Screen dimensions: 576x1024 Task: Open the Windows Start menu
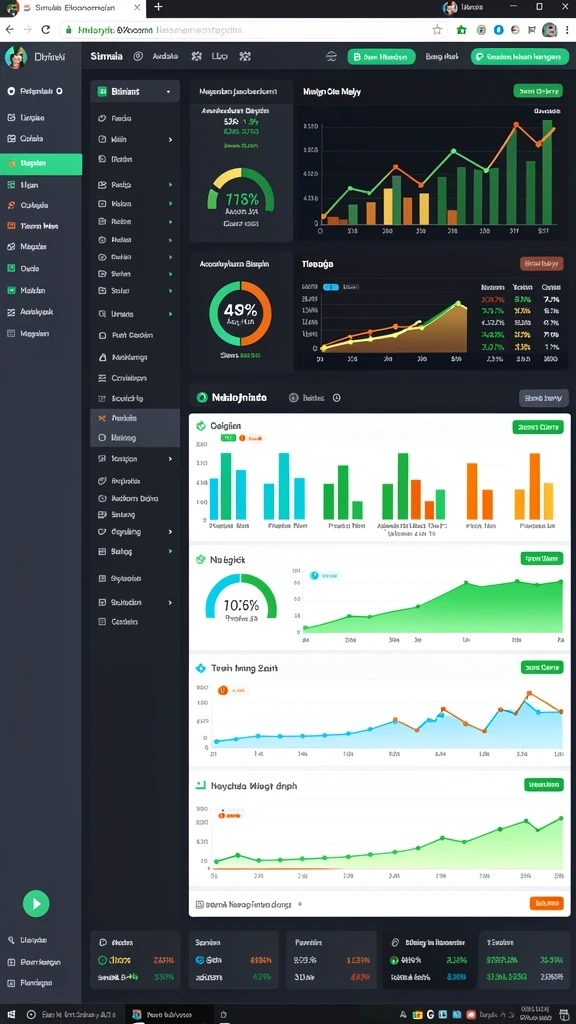pyautogui.click(x=10, y=1014)
